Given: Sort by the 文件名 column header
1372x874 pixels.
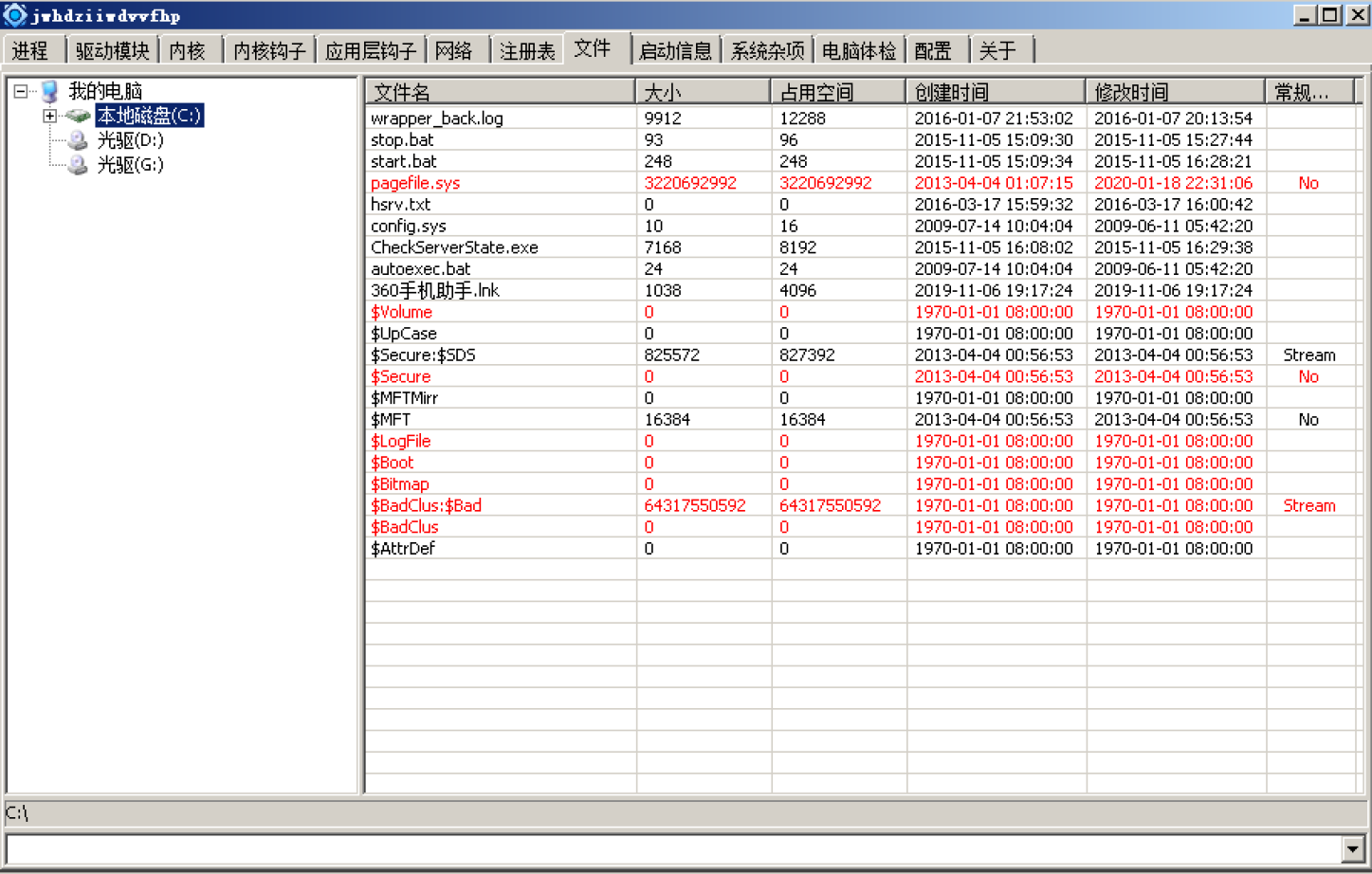Looking at the screenshot, I should pyautogui.click(x=501, y=92).
